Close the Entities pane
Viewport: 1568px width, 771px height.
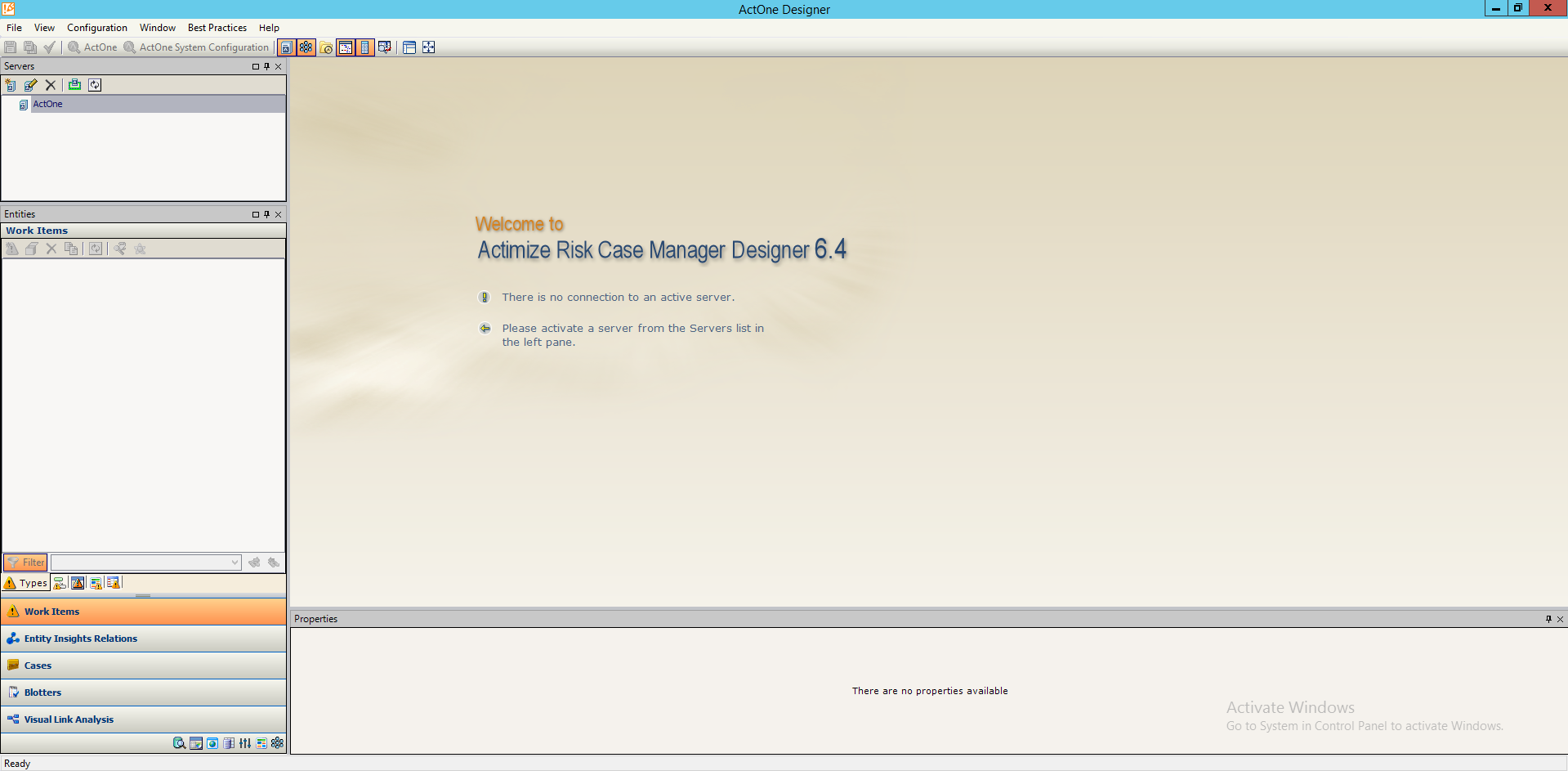click(x=278, y=214)
